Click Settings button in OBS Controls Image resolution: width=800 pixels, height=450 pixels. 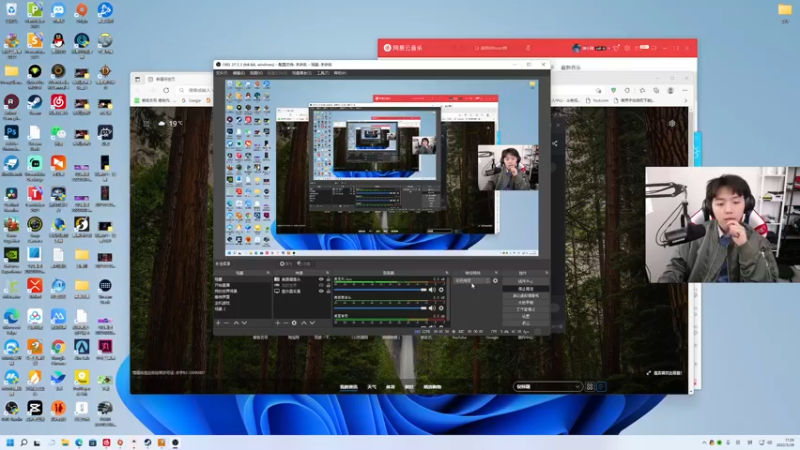click(526, 316)
